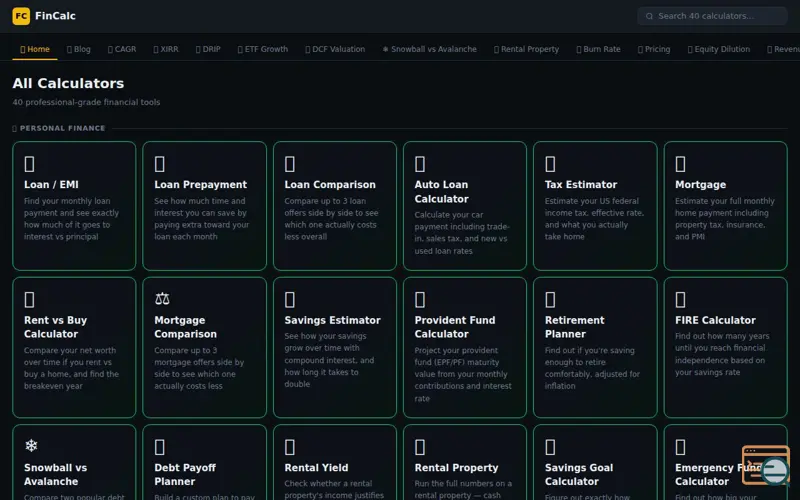Click the Snowball vs Avalanche snowflake icon
800x500 pixels.
31,446
